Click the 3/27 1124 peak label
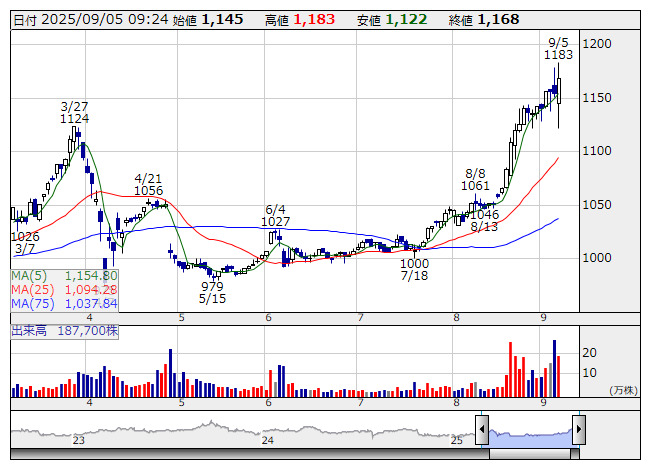The image size is (653, 470). pos(74,112)
